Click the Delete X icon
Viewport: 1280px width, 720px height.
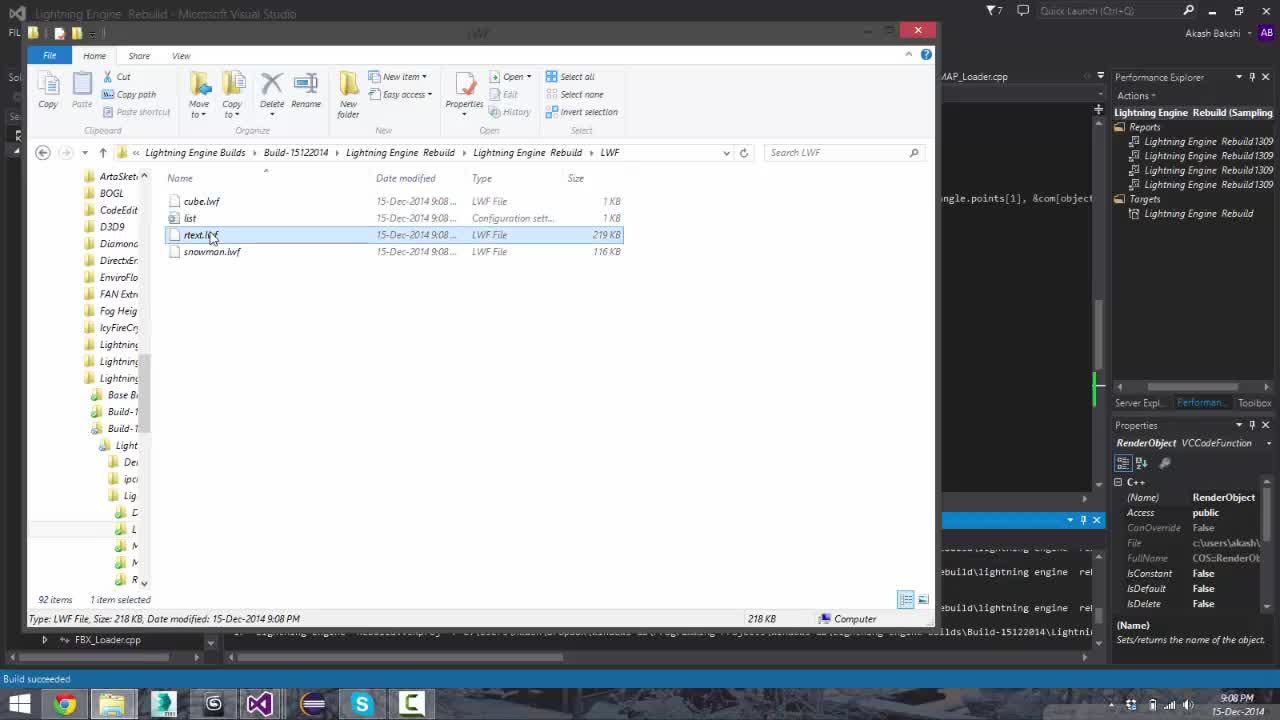(x=271, y=84)
